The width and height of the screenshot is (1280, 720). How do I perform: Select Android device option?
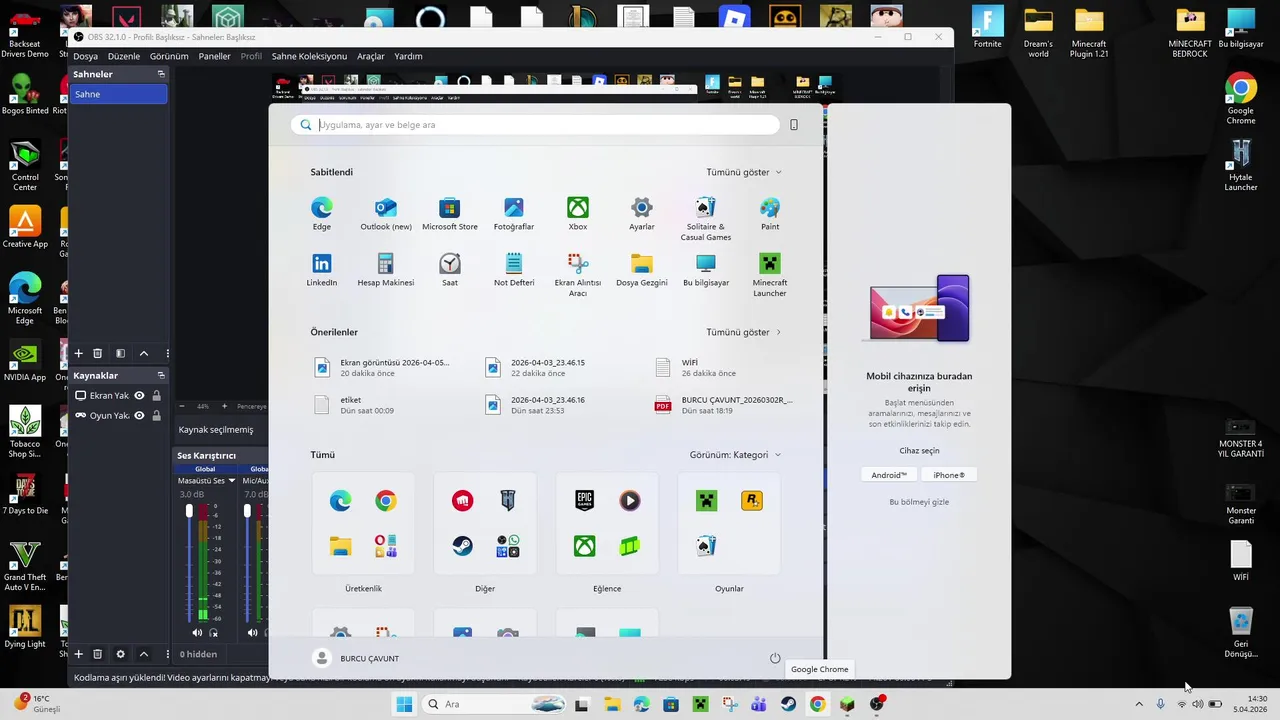[x=889, y=475]
